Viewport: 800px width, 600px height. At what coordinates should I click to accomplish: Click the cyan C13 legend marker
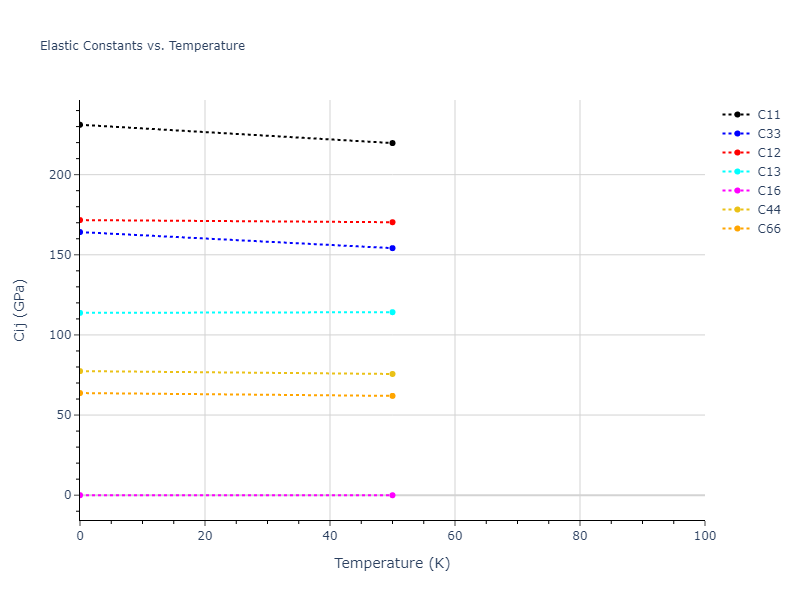point(737,172)
